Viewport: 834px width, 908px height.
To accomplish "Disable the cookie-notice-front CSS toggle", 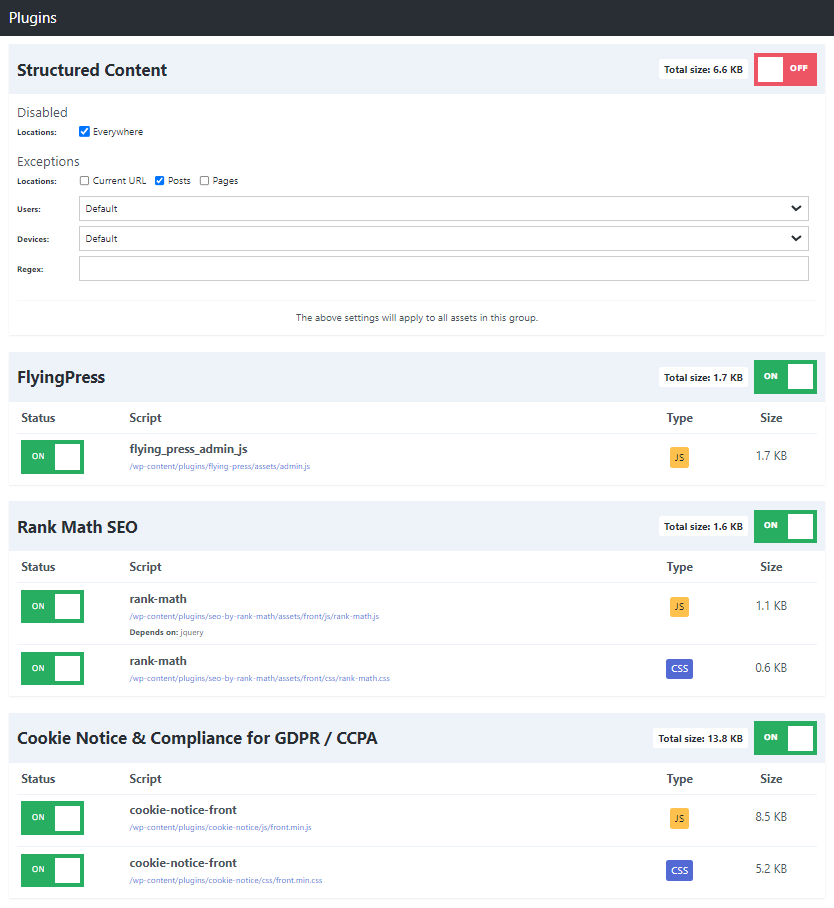I will (52, 870).
